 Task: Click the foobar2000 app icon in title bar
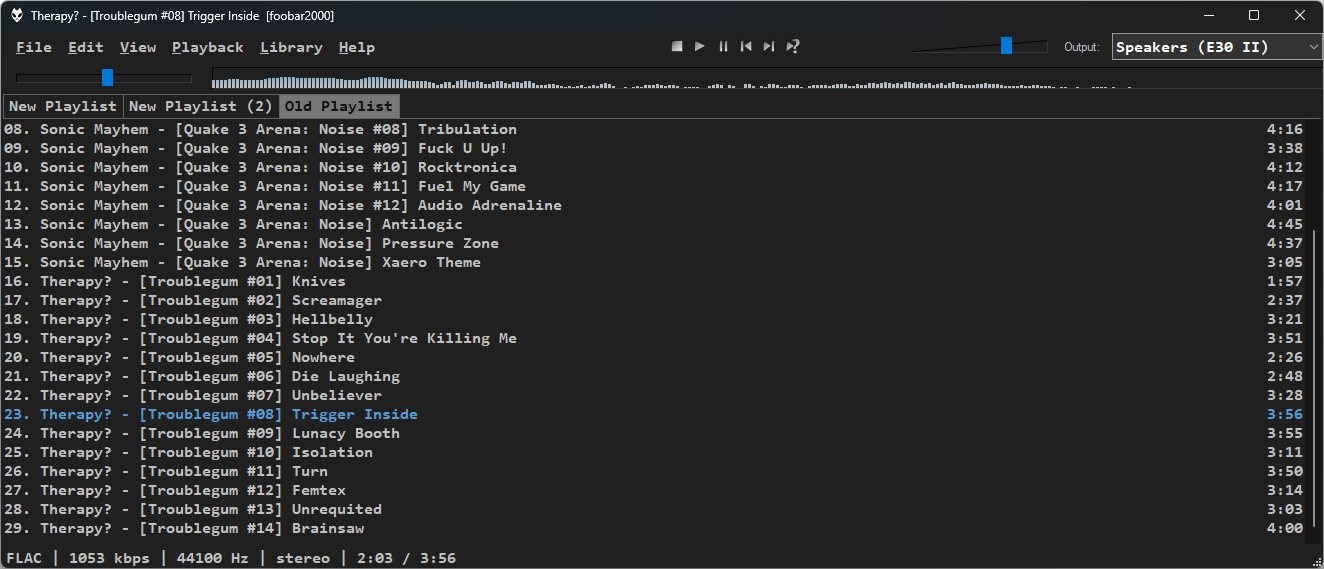(17, 16)
